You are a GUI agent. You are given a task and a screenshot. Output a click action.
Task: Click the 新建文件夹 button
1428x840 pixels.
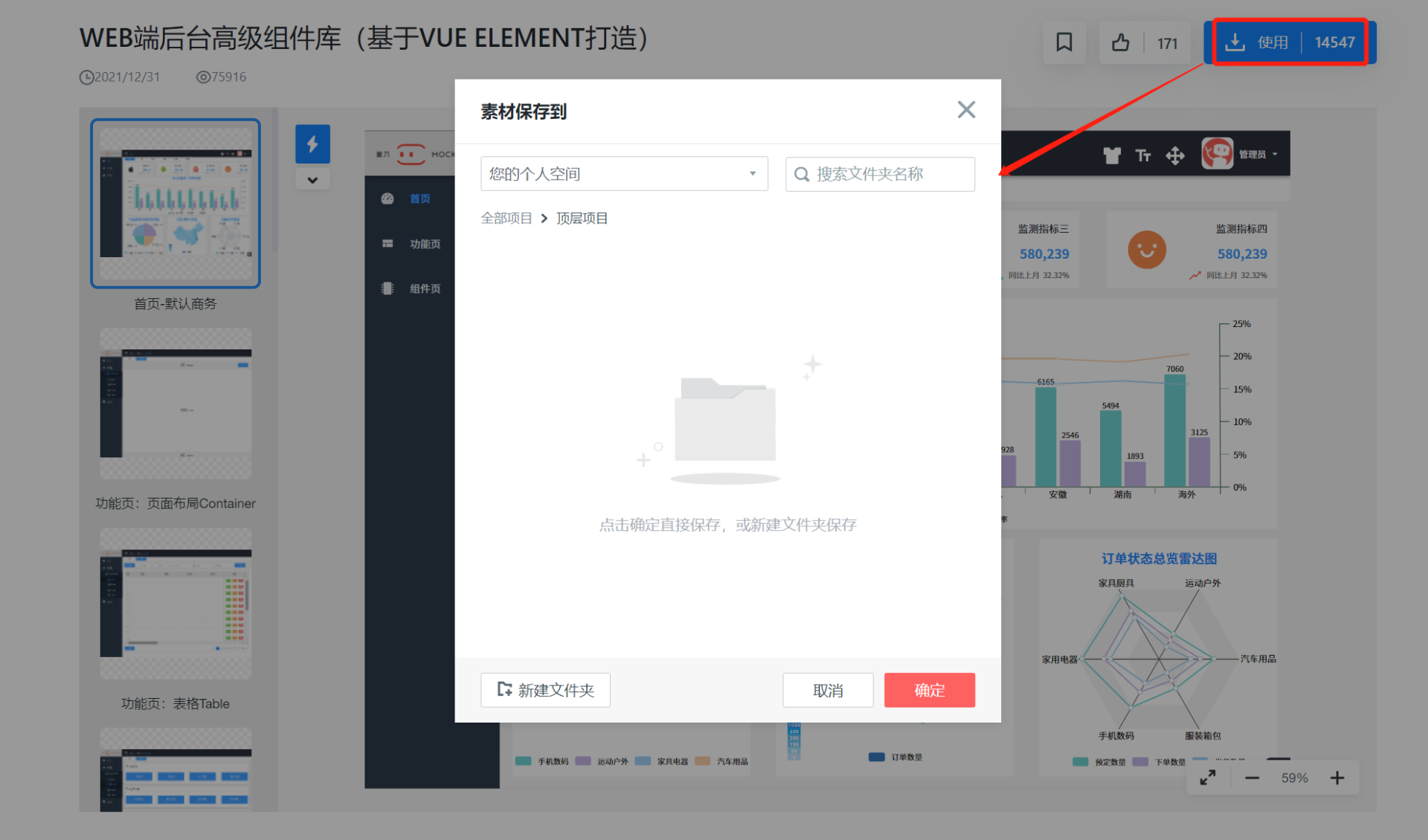pyautogui.click(x=545, y=690)
